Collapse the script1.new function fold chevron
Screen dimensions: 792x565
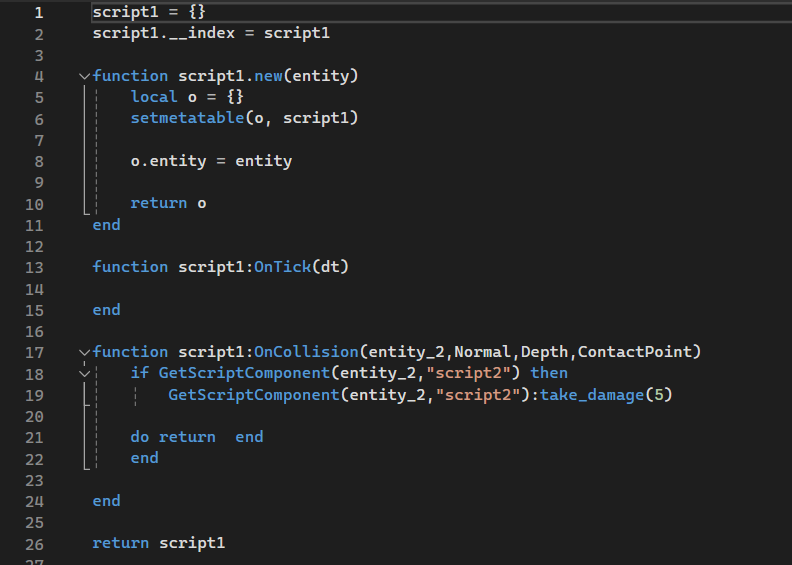(84, 76)
